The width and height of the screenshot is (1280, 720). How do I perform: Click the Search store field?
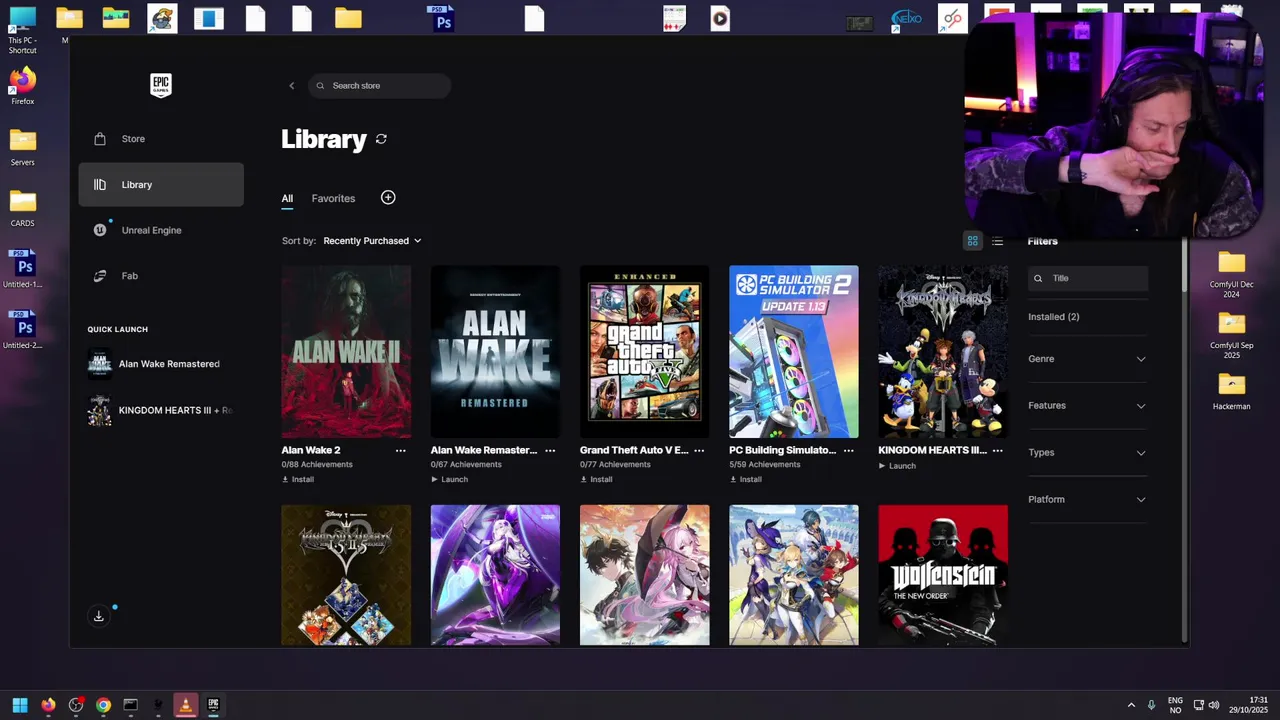pyautogui.click(x=380, y=86)
